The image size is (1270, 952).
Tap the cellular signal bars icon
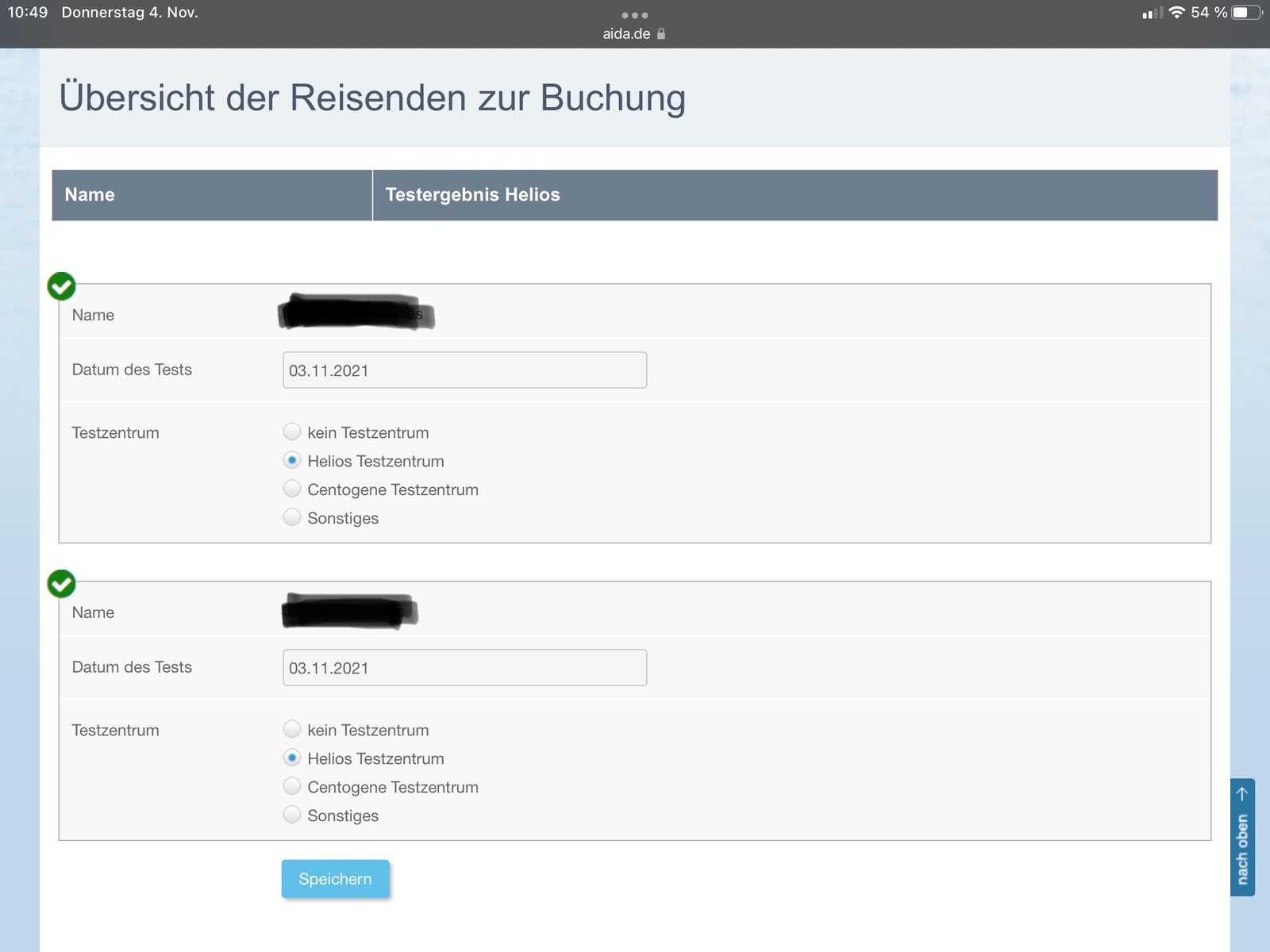pos(1152,13)
